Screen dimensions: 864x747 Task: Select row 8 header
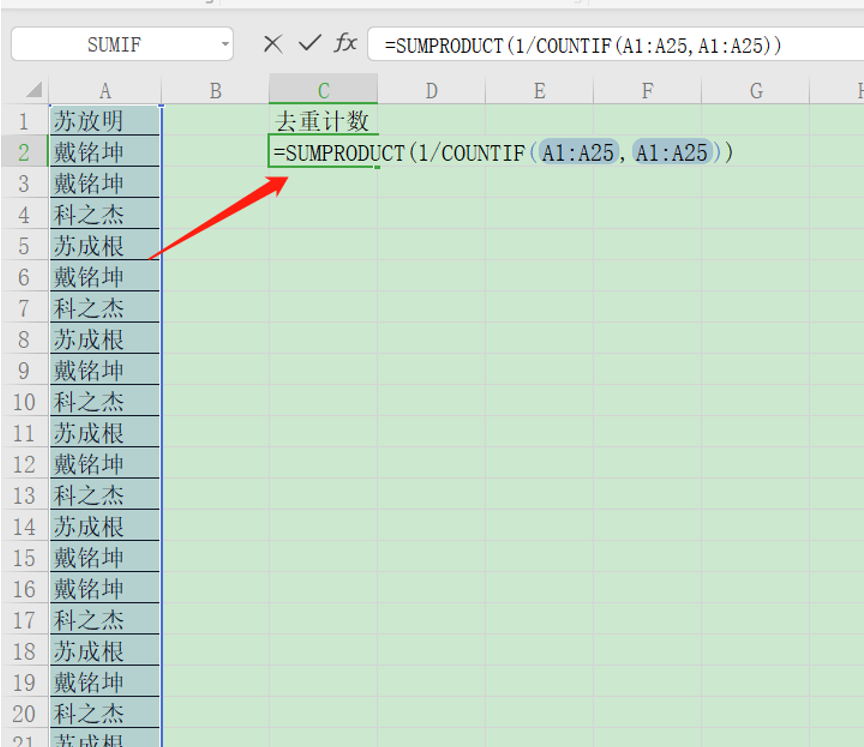point(24,338)
